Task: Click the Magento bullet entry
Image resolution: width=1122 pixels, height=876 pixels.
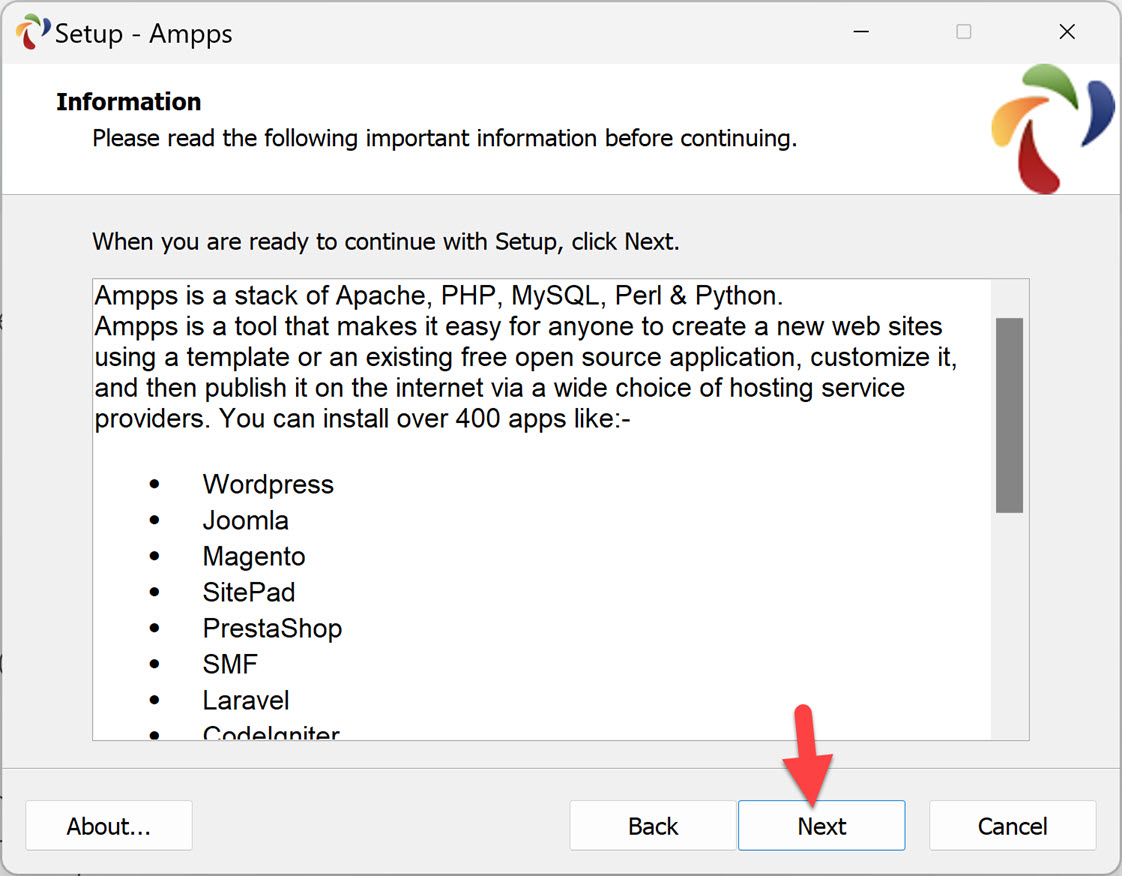Action: (x=254, y=556)
